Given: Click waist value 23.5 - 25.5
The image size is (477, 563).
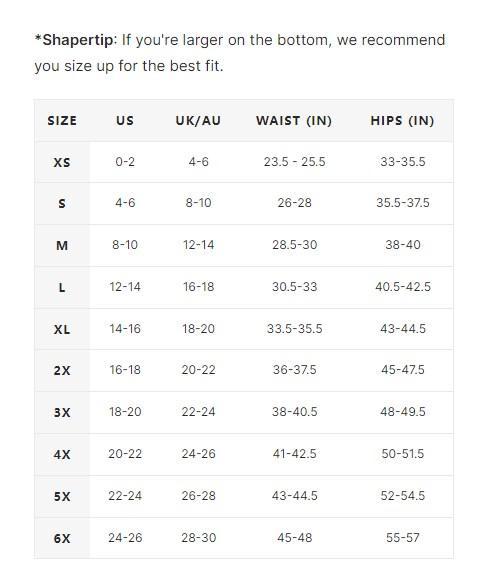Looking at the screenshot, I should tap(295, 162).
